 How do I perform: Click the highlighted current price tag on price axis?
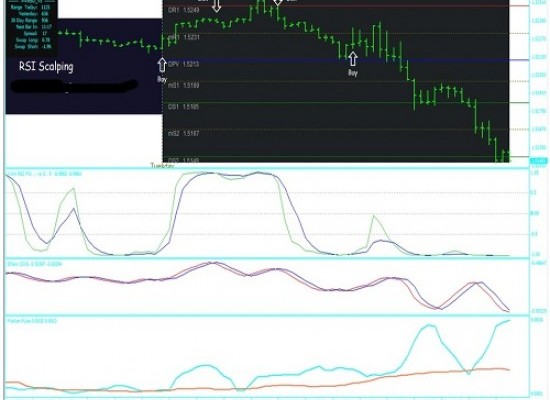pyautogui.click(x=538, y=161)
